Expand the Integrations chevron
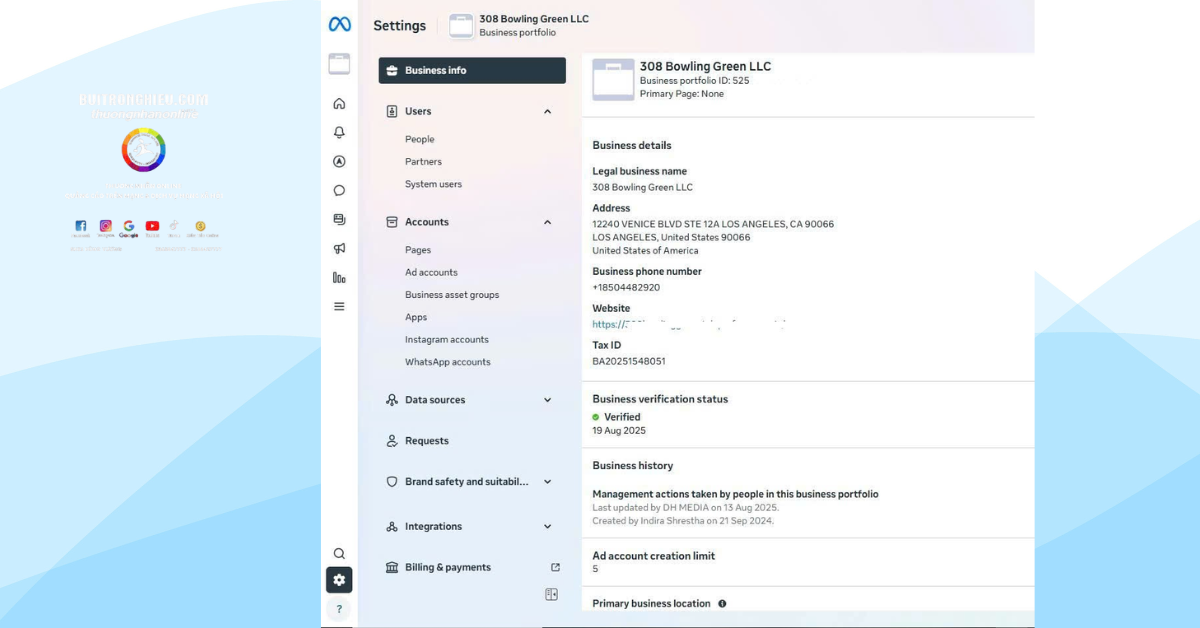The width and height of the screenshot is (1200, 628). click(547, 526)
